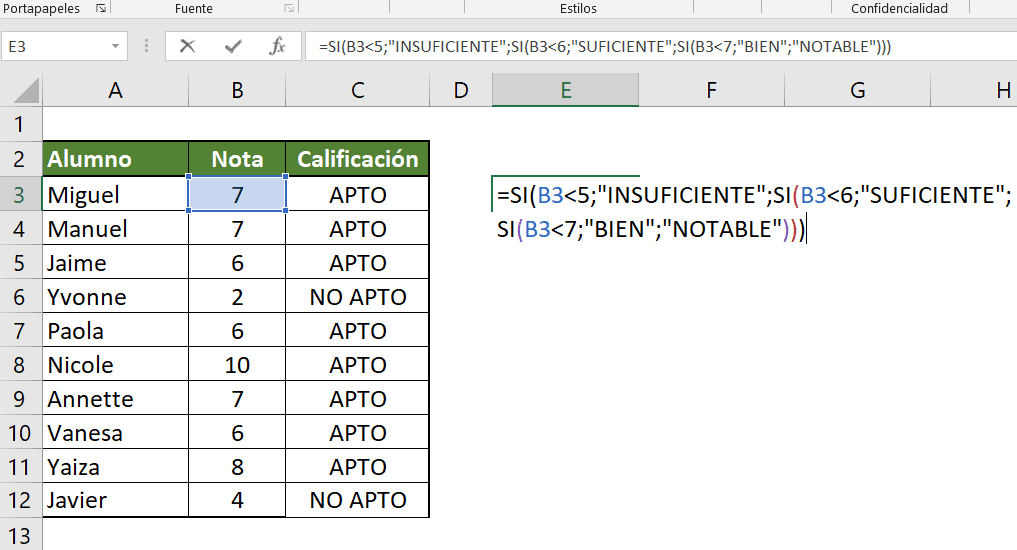This screenshot has height=550, width=1017.
Task: Click the Calificación header cell
Action: point(357,159)
